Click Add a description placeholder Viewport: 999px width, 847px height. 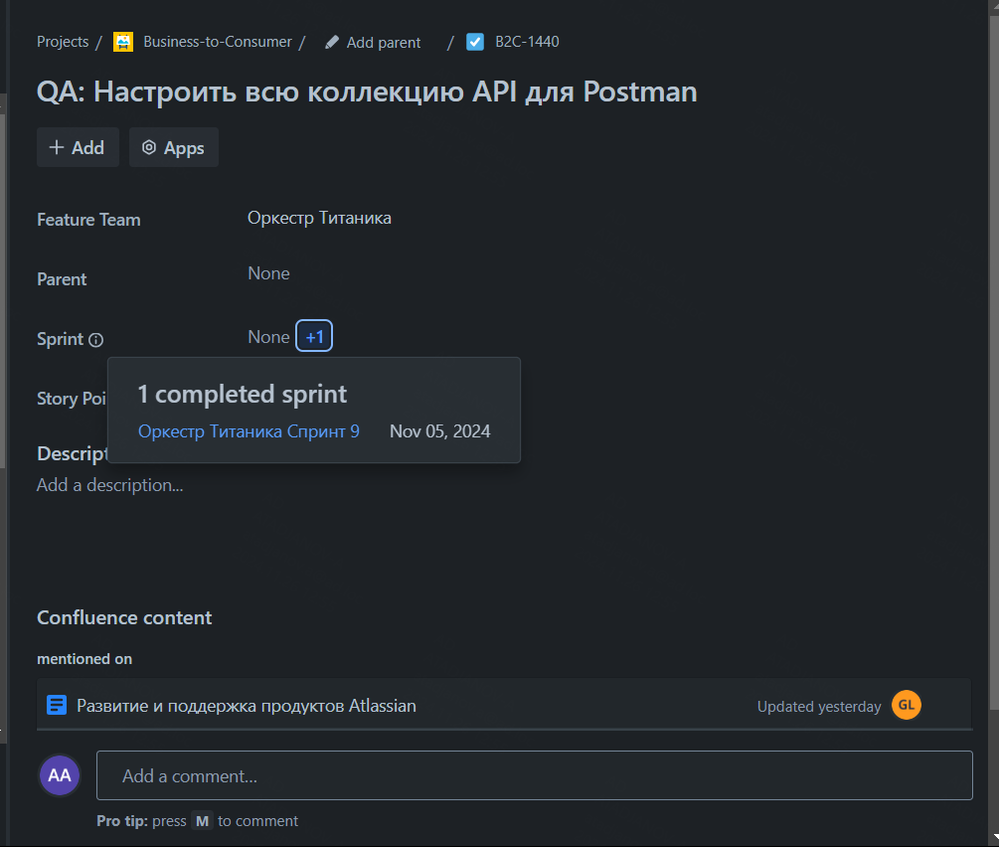click(110, 485)
